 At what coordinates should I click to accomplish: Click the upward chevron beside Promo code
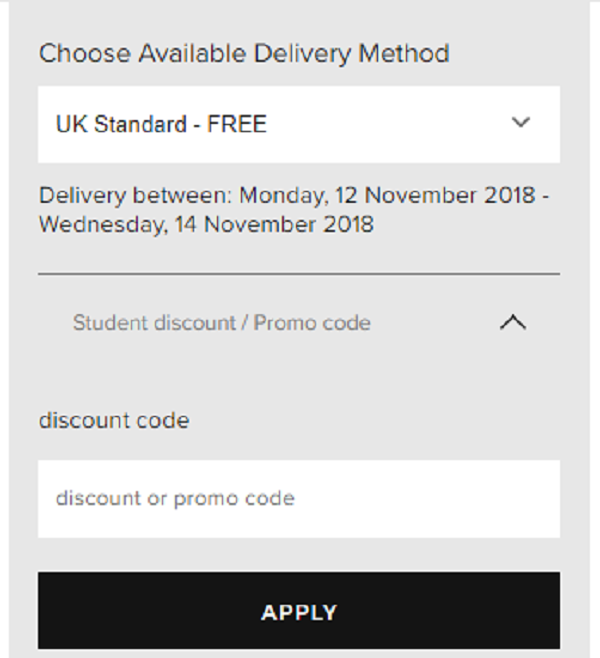pos(513,323)
